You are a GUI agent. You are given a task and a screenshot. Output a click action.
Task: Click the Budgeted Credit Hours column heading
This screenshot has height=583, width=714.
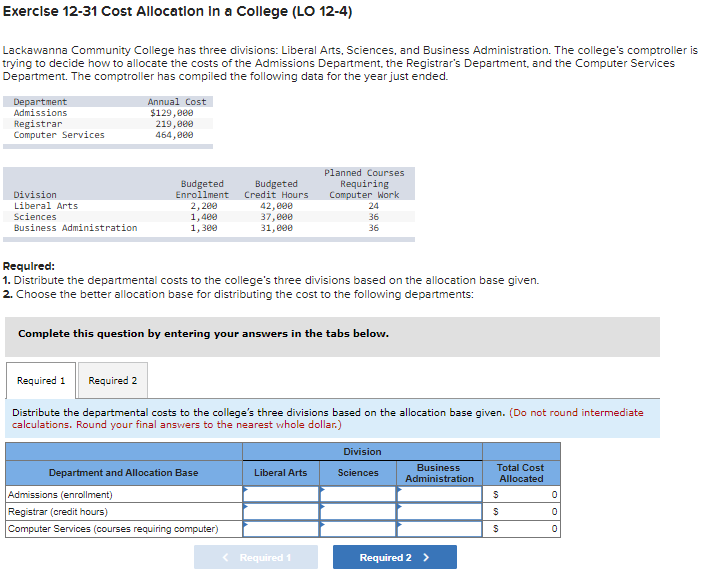276,189
